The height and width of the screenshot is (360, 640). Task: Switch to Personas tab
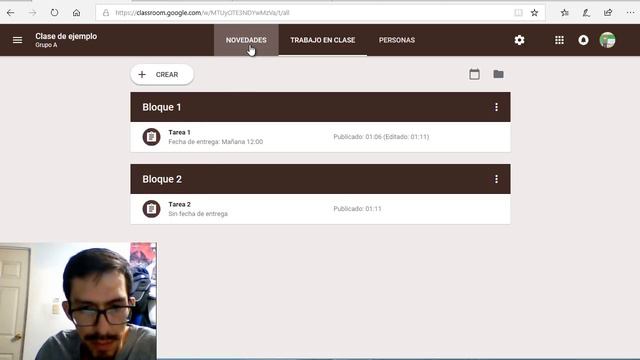397,40
